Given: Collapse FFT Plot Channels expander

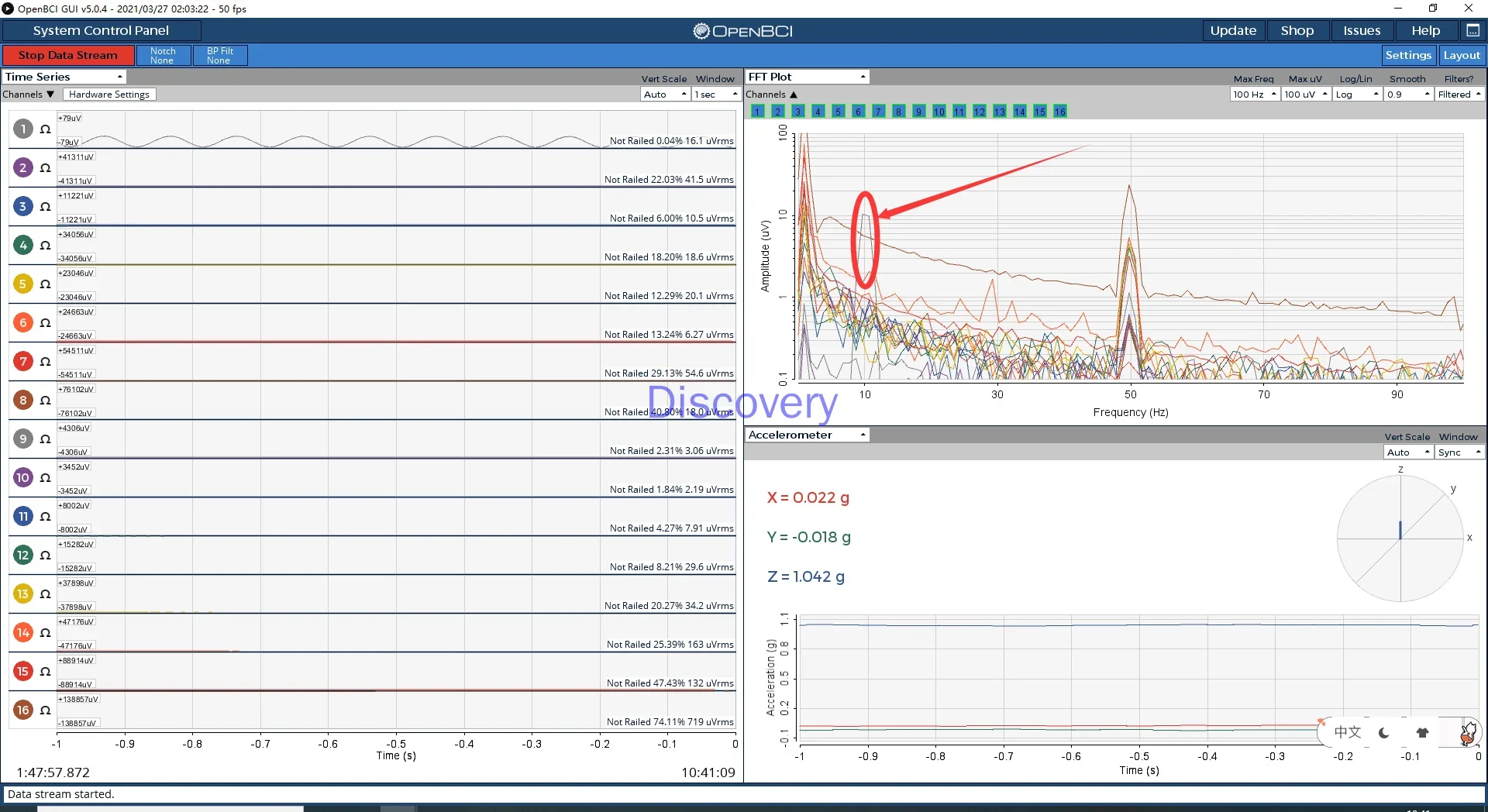Looking at the screenshot, I should pyautogui.click(x=772, y=94).
